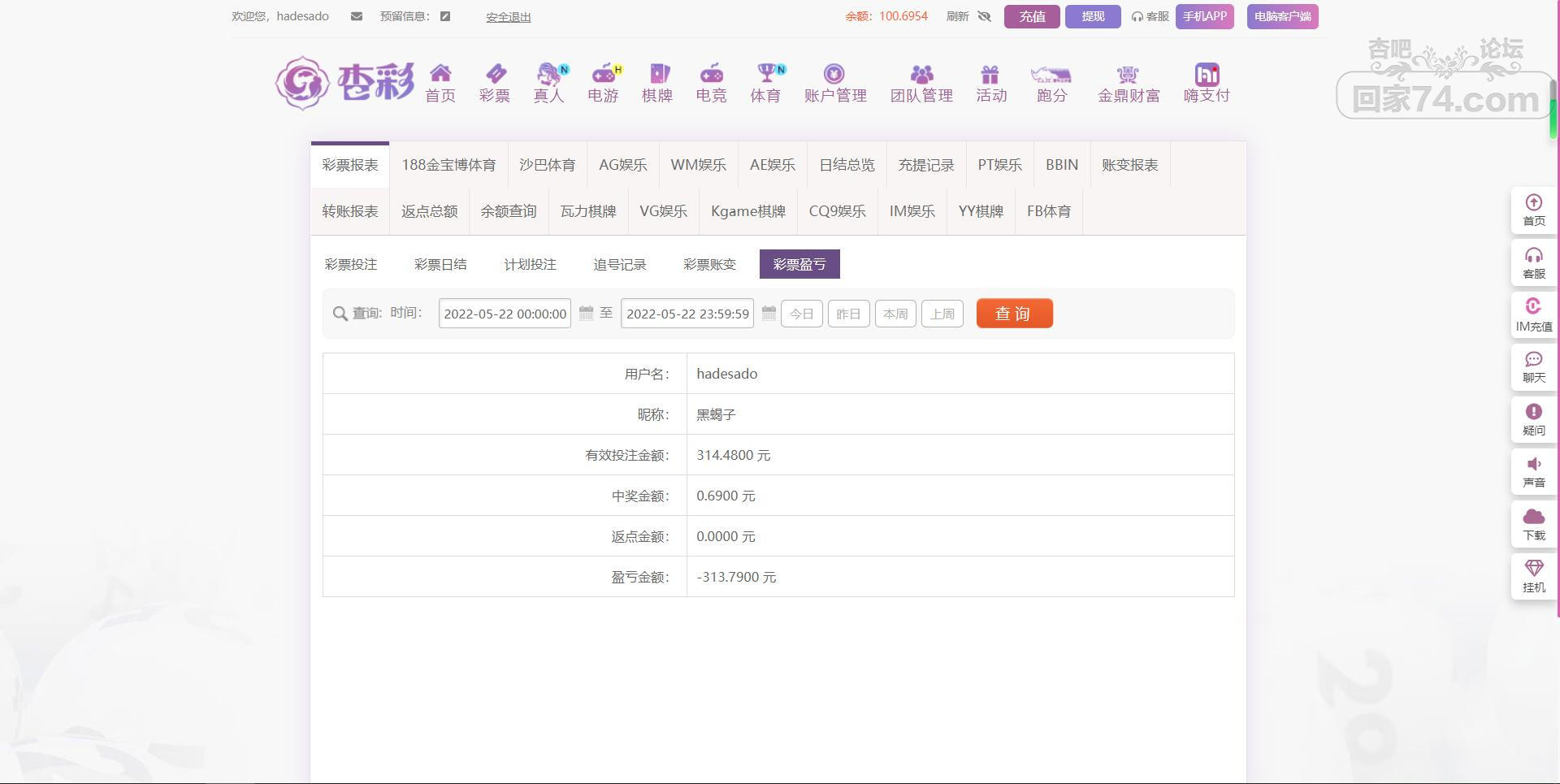Switch to the 日结总览 tab
This screenshot has height=784, width=1560.
pyautogui.click(x=847, y=165)
